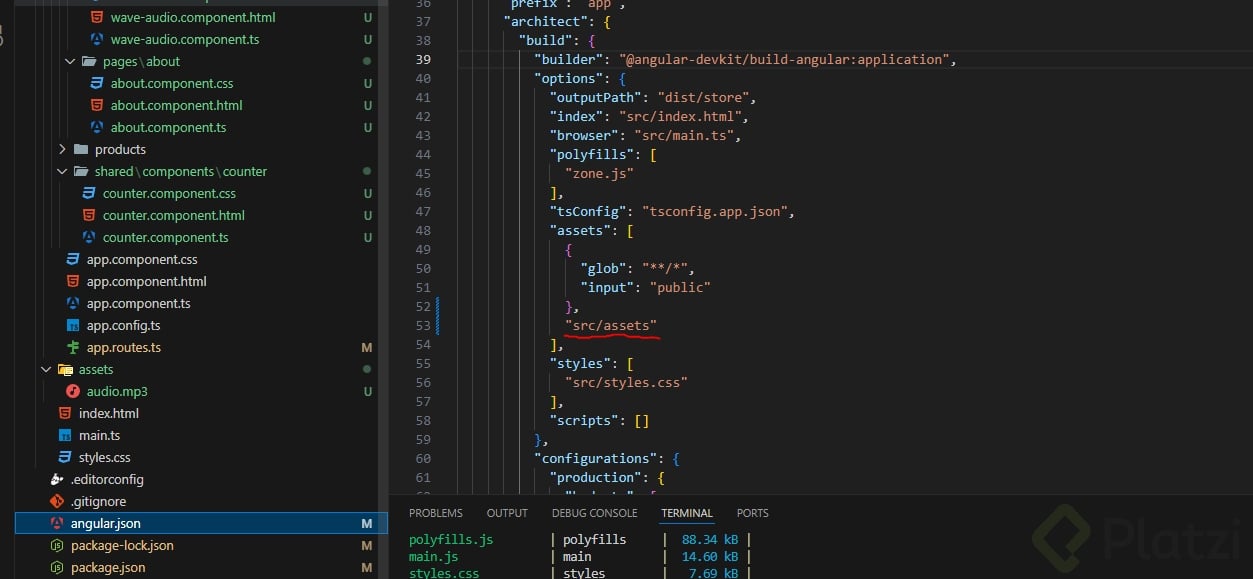Open about.component.css file
This screenshot has width=1253, height=579.
click(172, 83)
